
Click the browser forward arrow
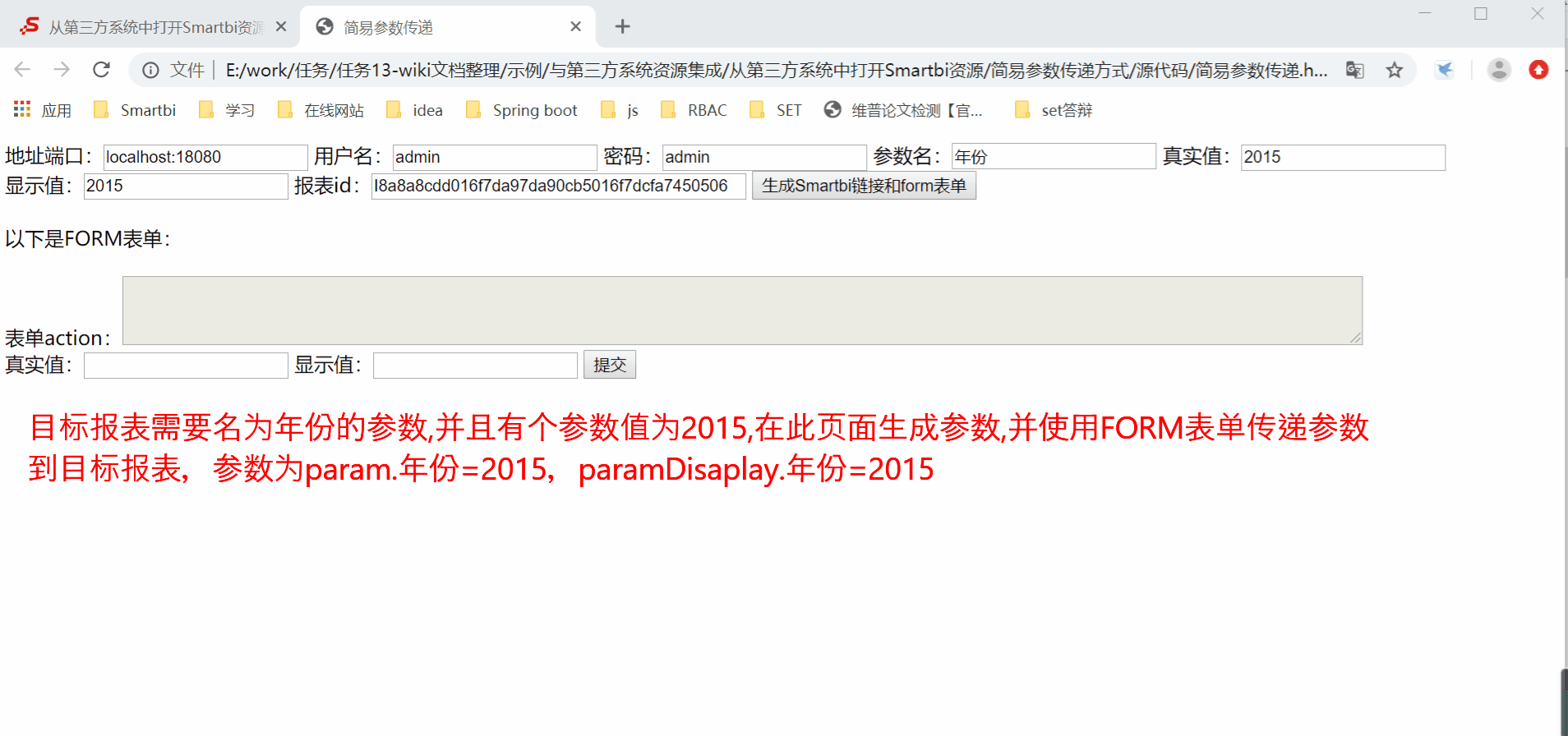click(62, 70)
